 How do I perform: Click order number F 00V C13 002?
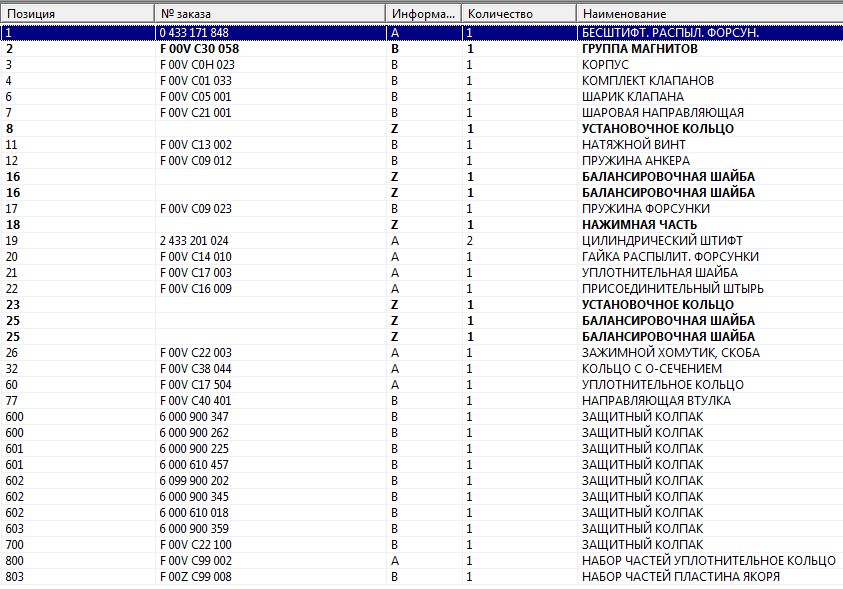(x=195, y=145)
